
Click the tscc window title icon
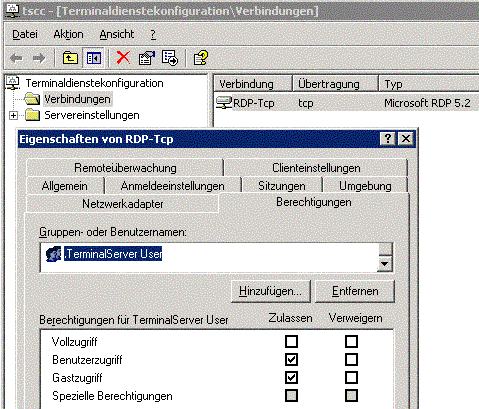(12, 11)
